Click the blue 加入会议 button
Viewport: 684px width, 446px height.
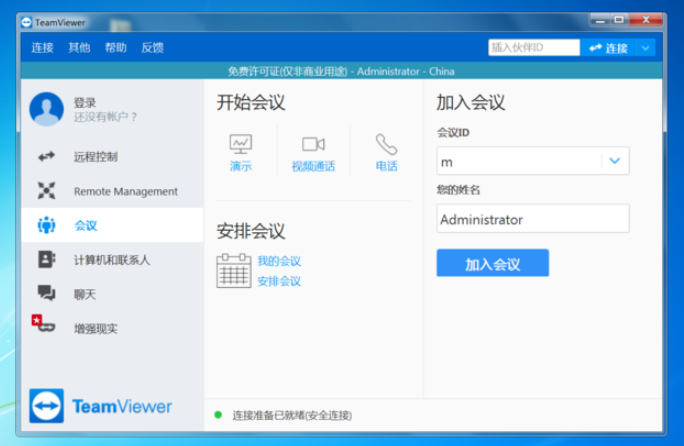492,263
